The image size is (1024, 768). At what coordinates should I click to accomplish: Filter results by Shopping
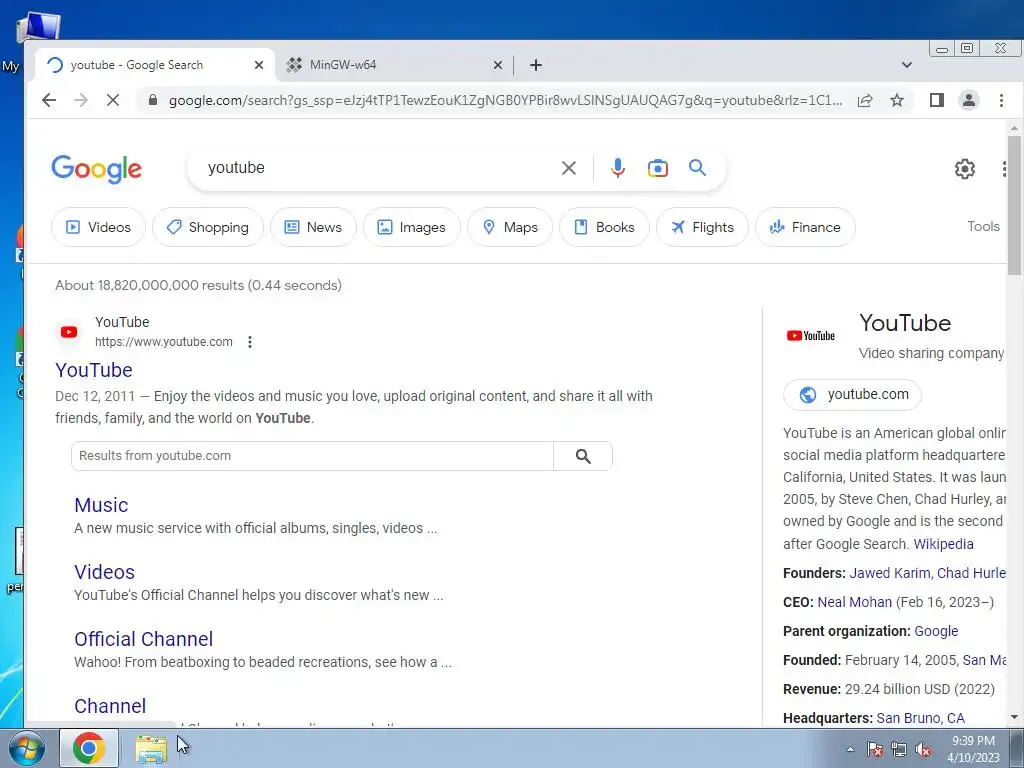[x=208, y=227]
